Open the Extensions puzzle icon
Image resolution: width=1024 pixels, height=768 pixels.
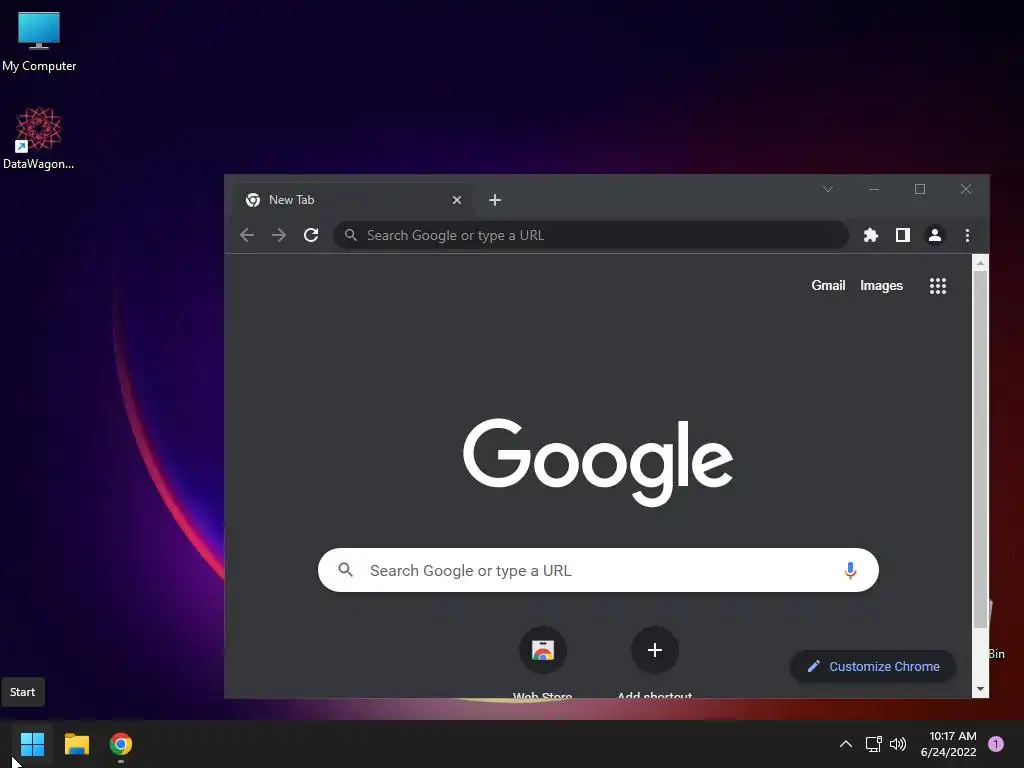pos(871,235)
